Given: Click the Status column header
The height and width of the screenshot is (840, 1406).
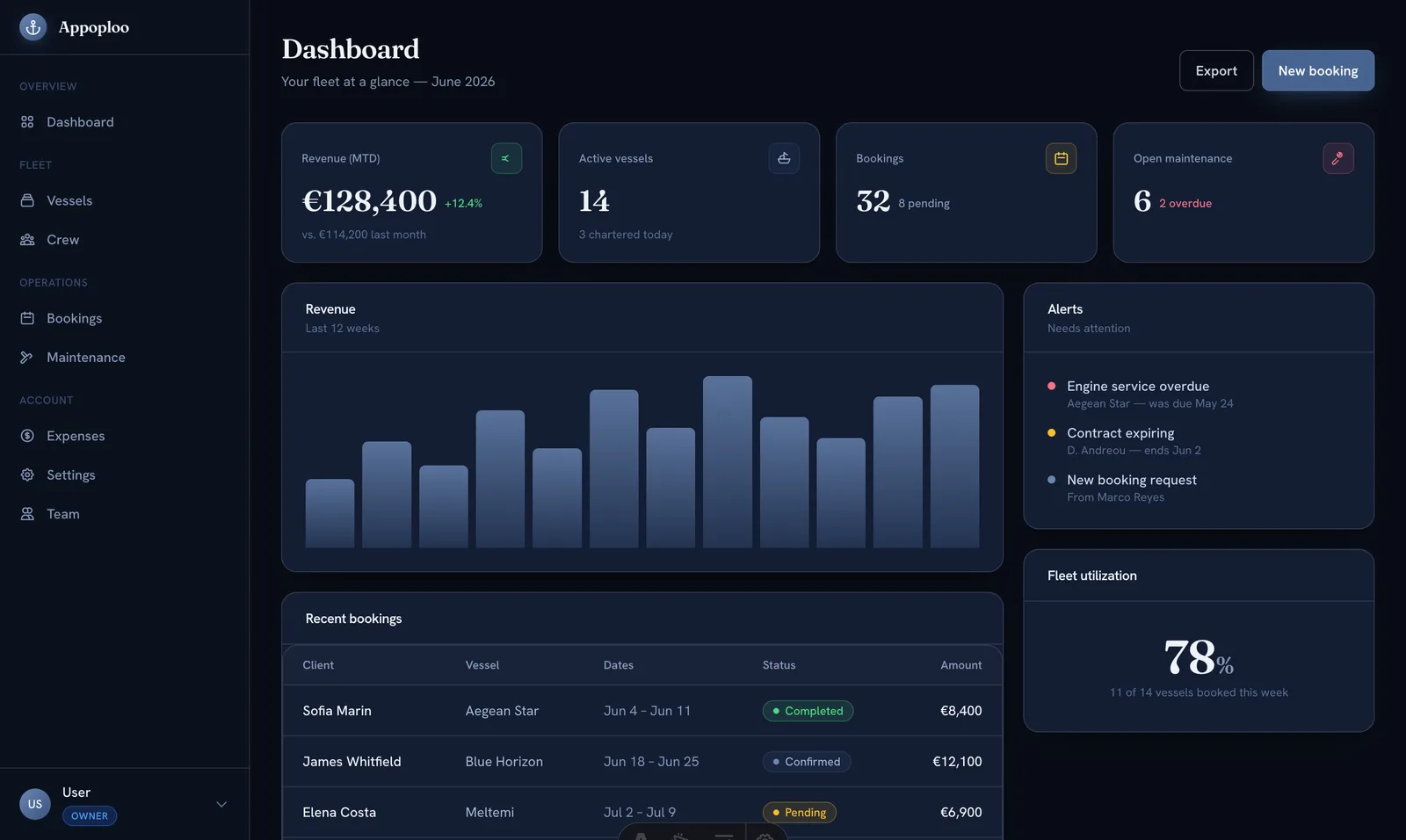Looking at the screenshot, I should (x=779, y=665).
